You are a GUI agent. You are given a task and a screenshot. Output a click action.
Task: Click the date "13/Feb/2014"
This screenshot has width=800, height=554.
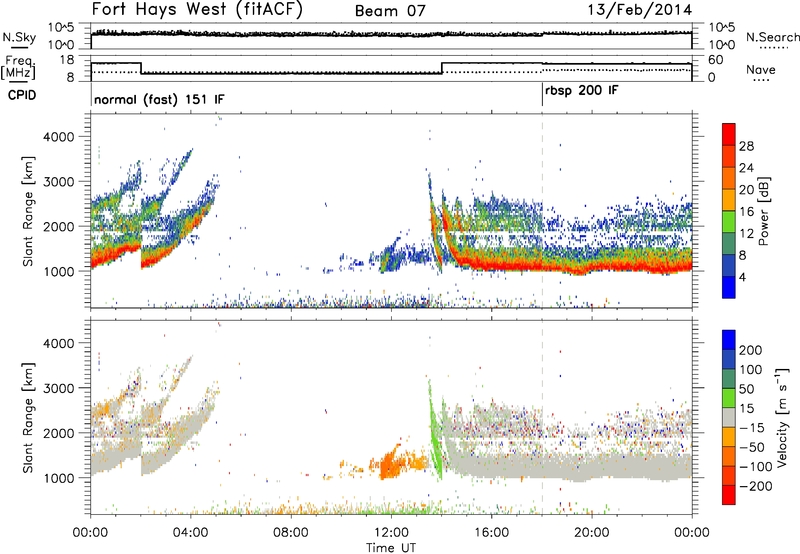640,10
